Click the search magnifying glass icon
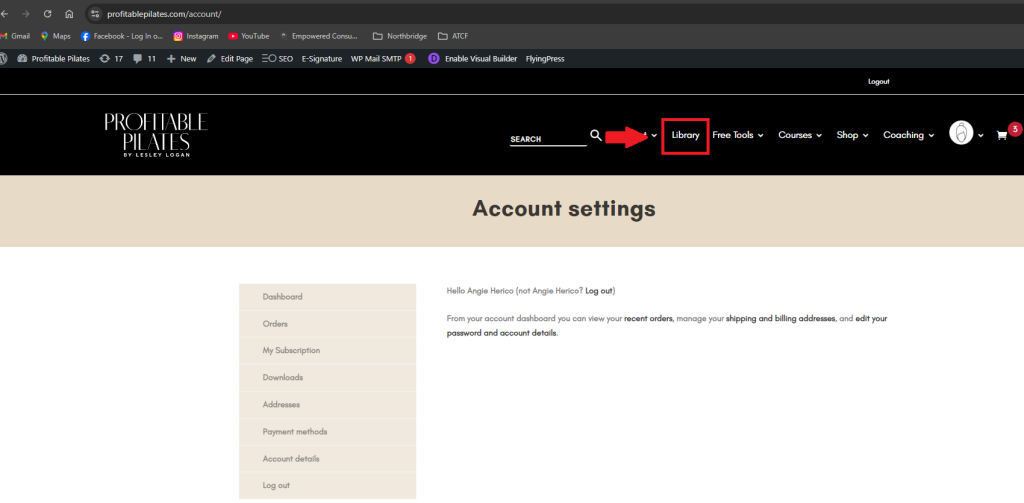This screenshot has height=503, width=1024. tap(596, 135)
